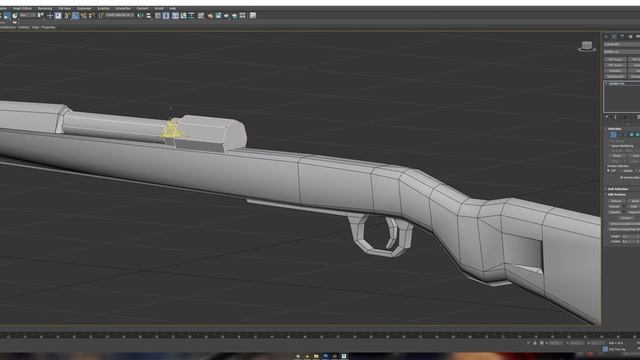Open the Interactive menu
The height and width of the screenshot is (360, 640).
123,8
